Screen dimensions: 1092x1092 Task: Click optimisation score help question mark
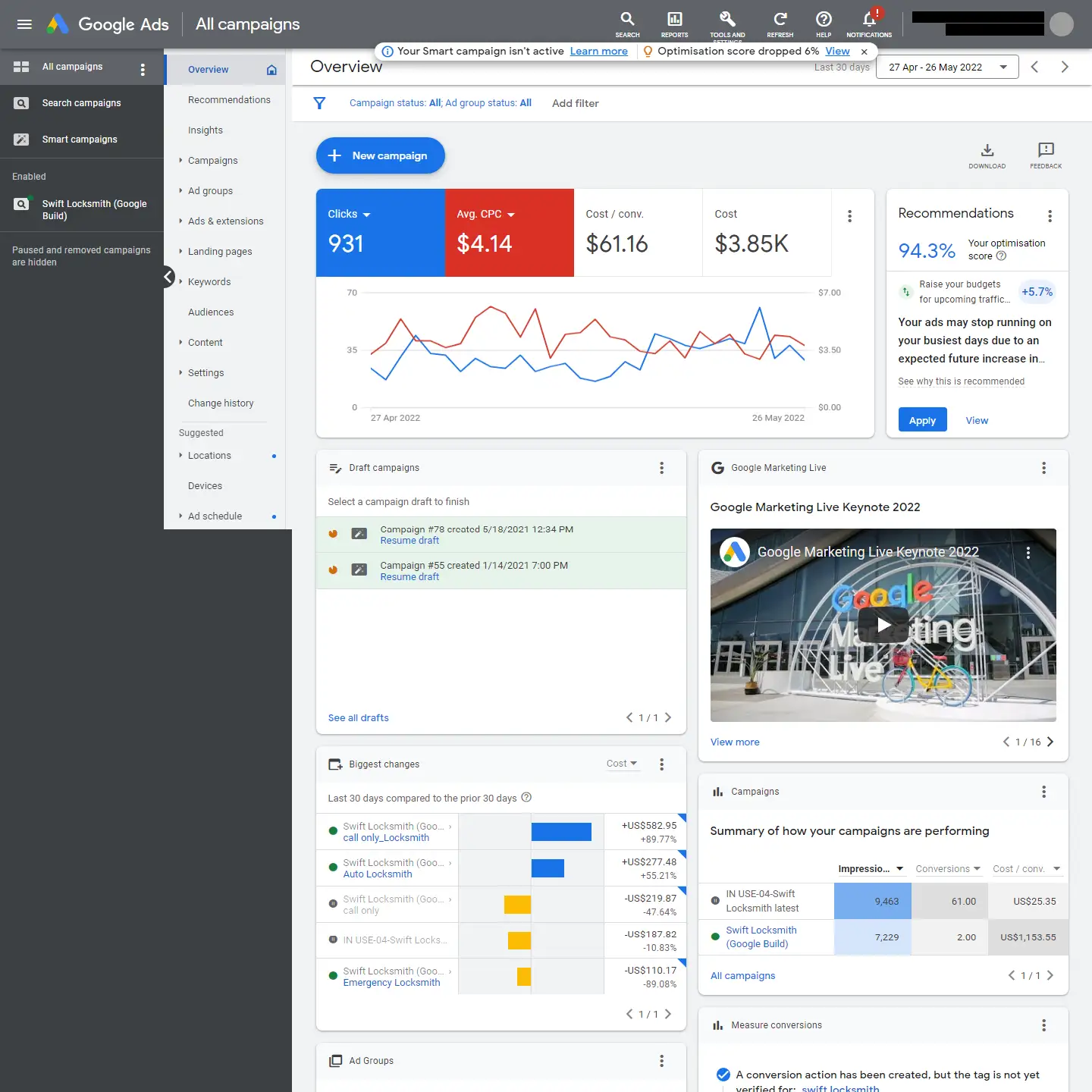(1001, 256)
